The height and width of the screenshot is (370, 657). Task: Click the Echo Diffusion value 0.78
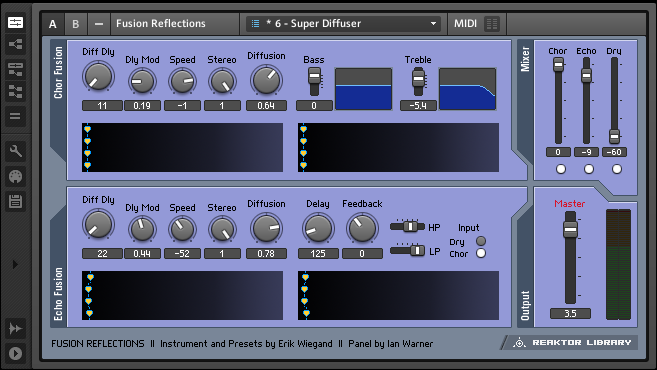pyautogui.click(x=266, y=254)
